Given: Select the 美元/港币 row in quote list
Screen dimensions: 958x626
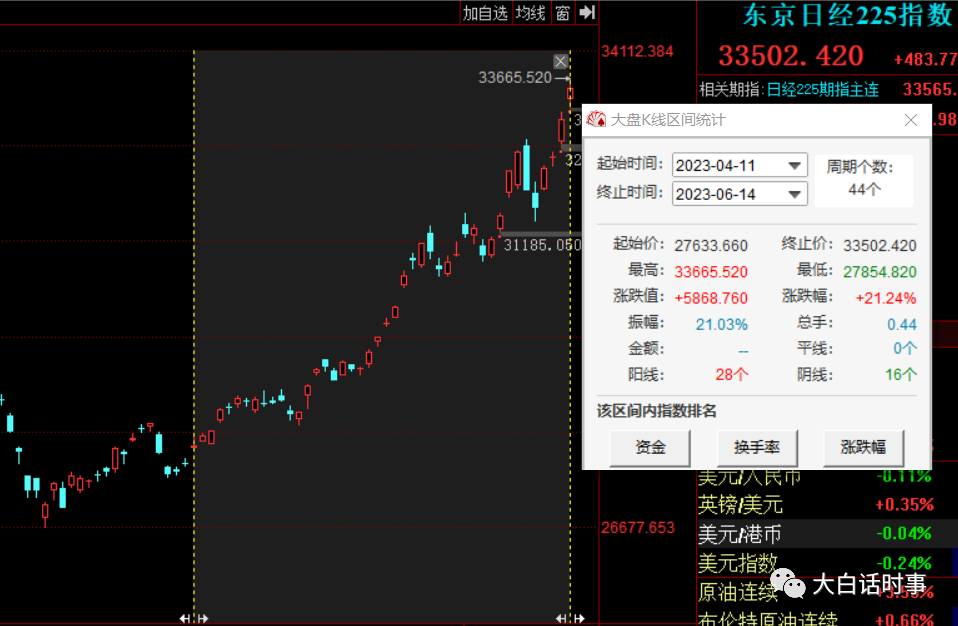Looking at the screenshot, I should 827,534.
